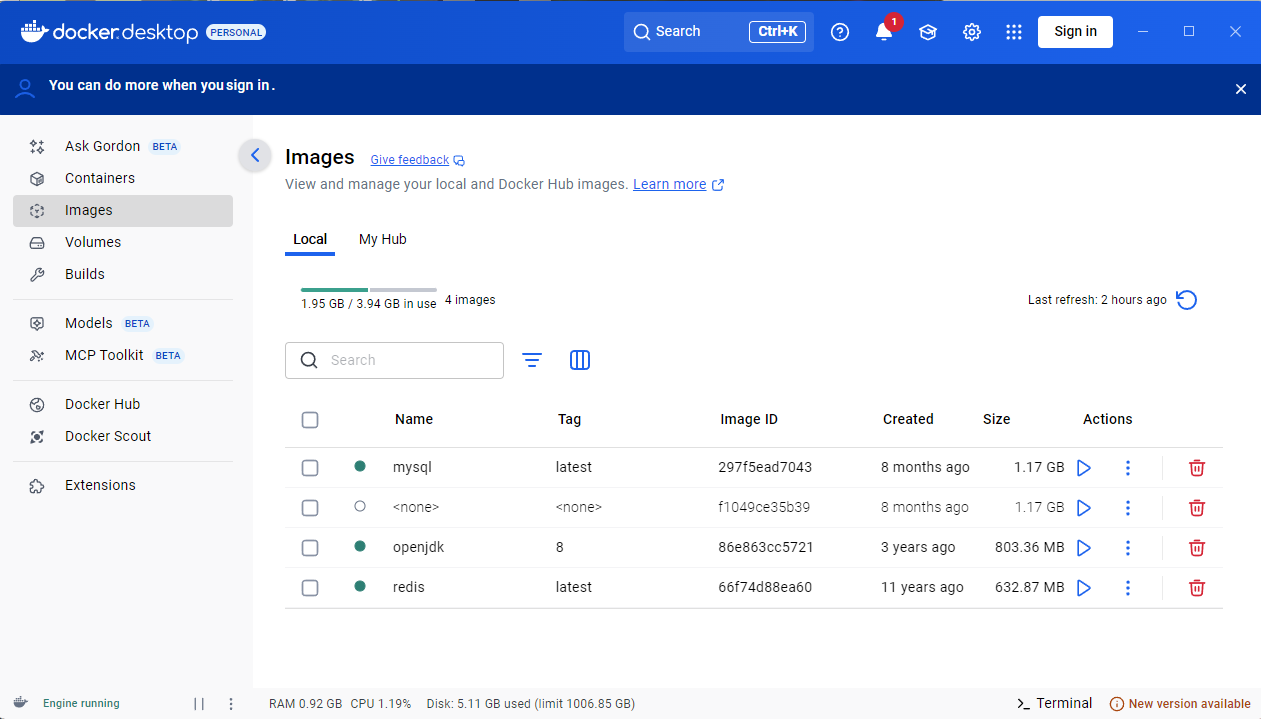Image resolution: width=1261 pixels, height=719 pixels.
Task: Open engine options three-dot menu
Action: coord(231,704)
